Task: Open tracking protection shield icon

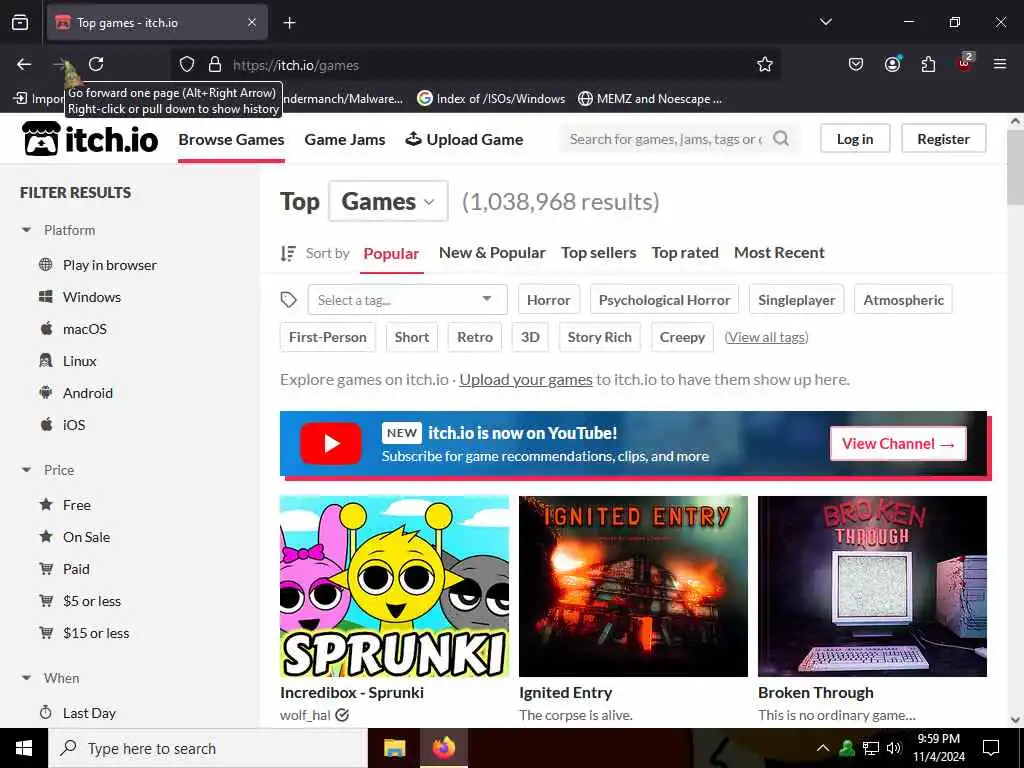Action: pos(187,64)
